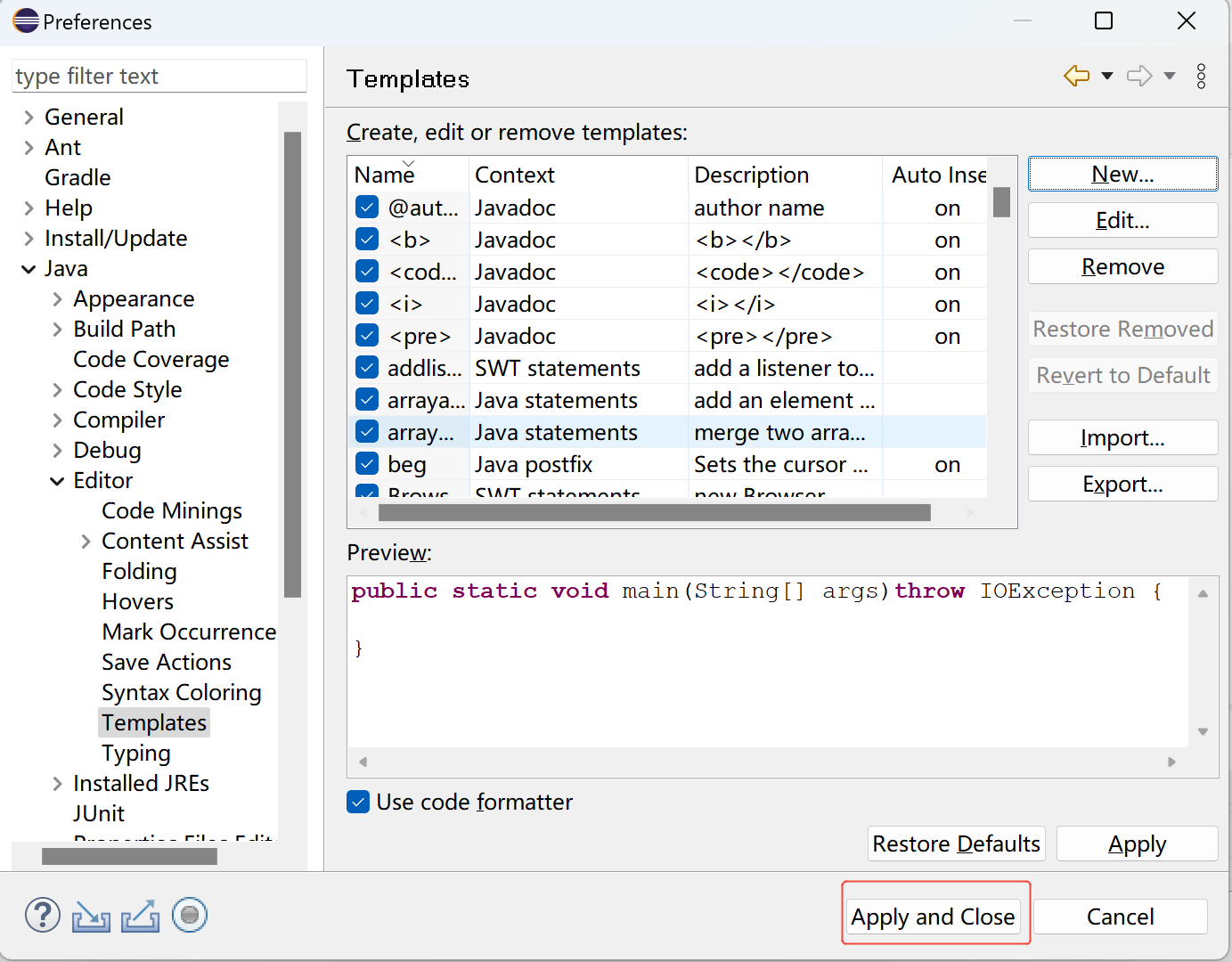
Task: Click the Preview pane scroll-down arrow
Action: tap(1203, 731)
